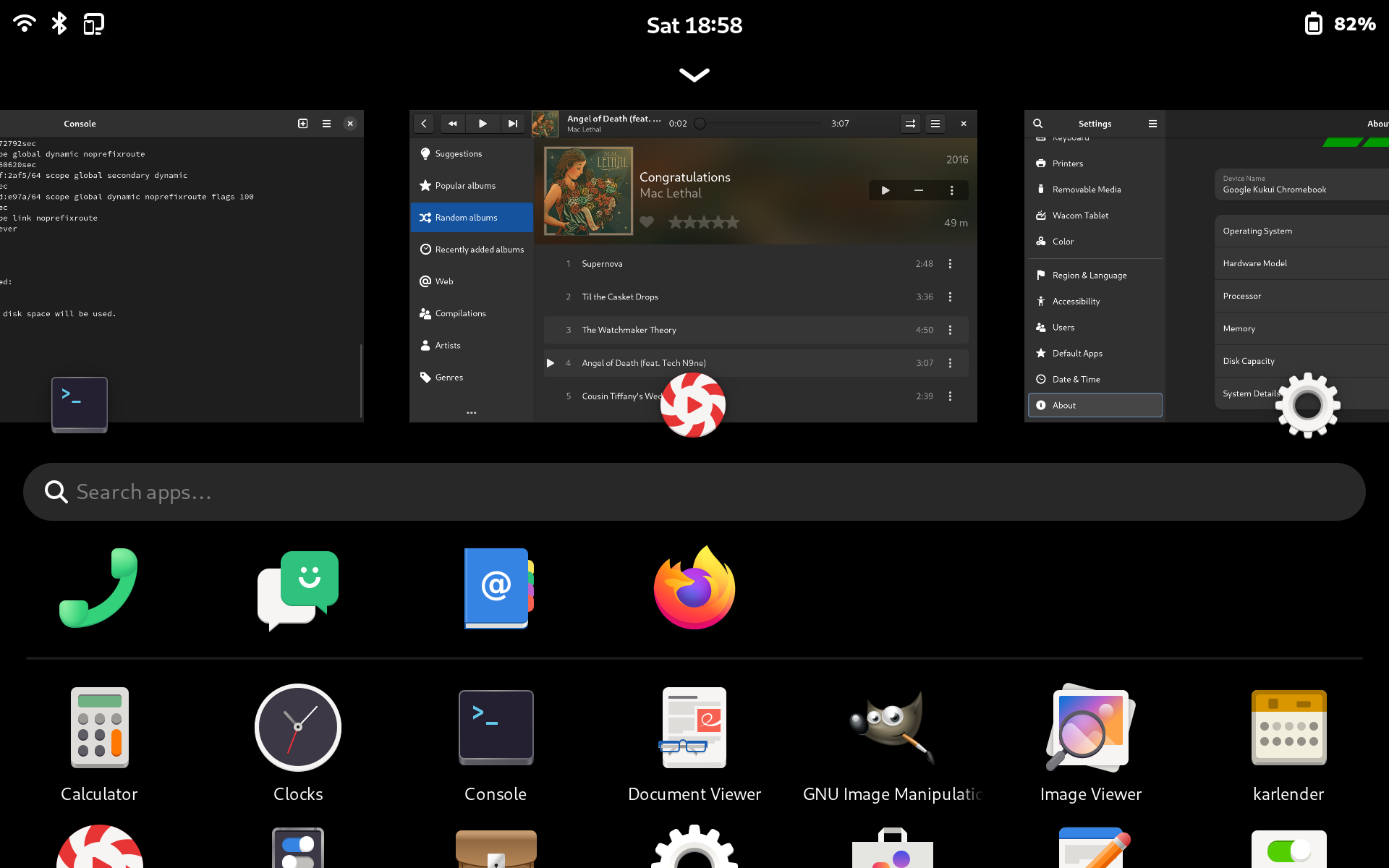This screenshot has height=868, width=1389.
Task: Launch the Calculator app
Action: [99, 728]
